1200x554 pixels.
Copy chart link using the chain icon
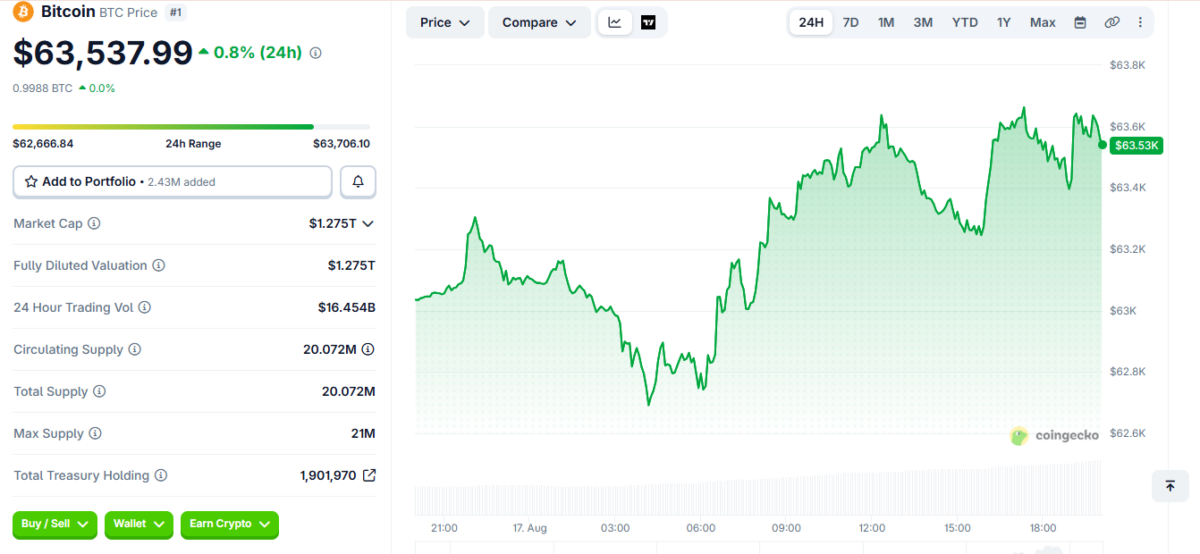1112,22
